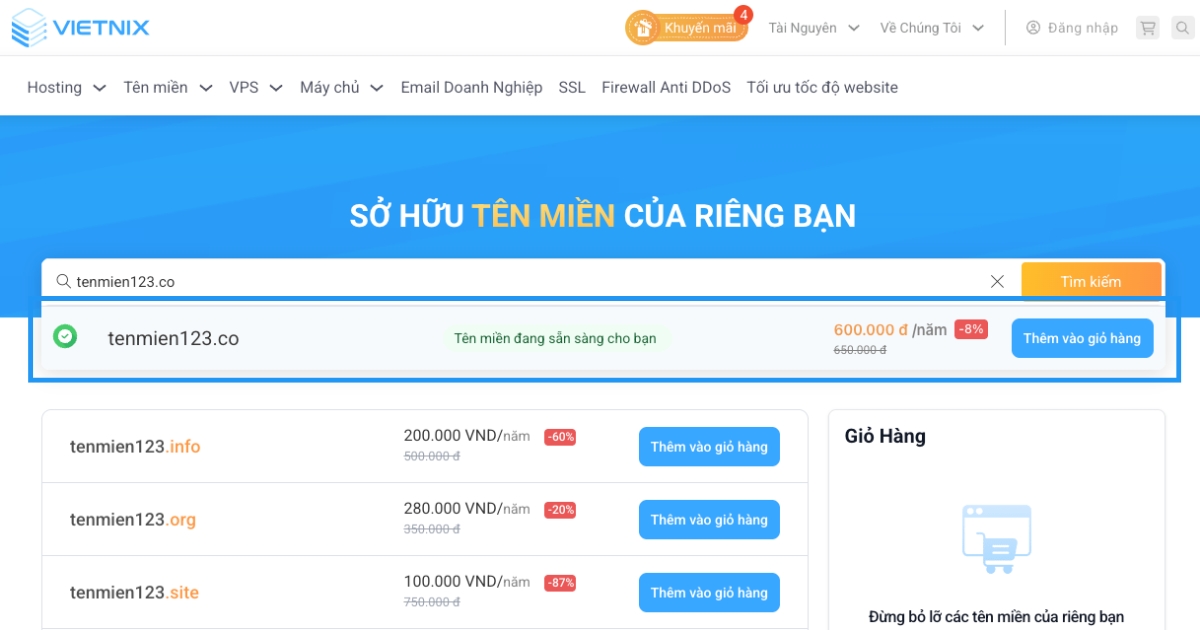Open the Máy chủ dropdown
This screenshot has height=630, width=1200.
(340, 88)
